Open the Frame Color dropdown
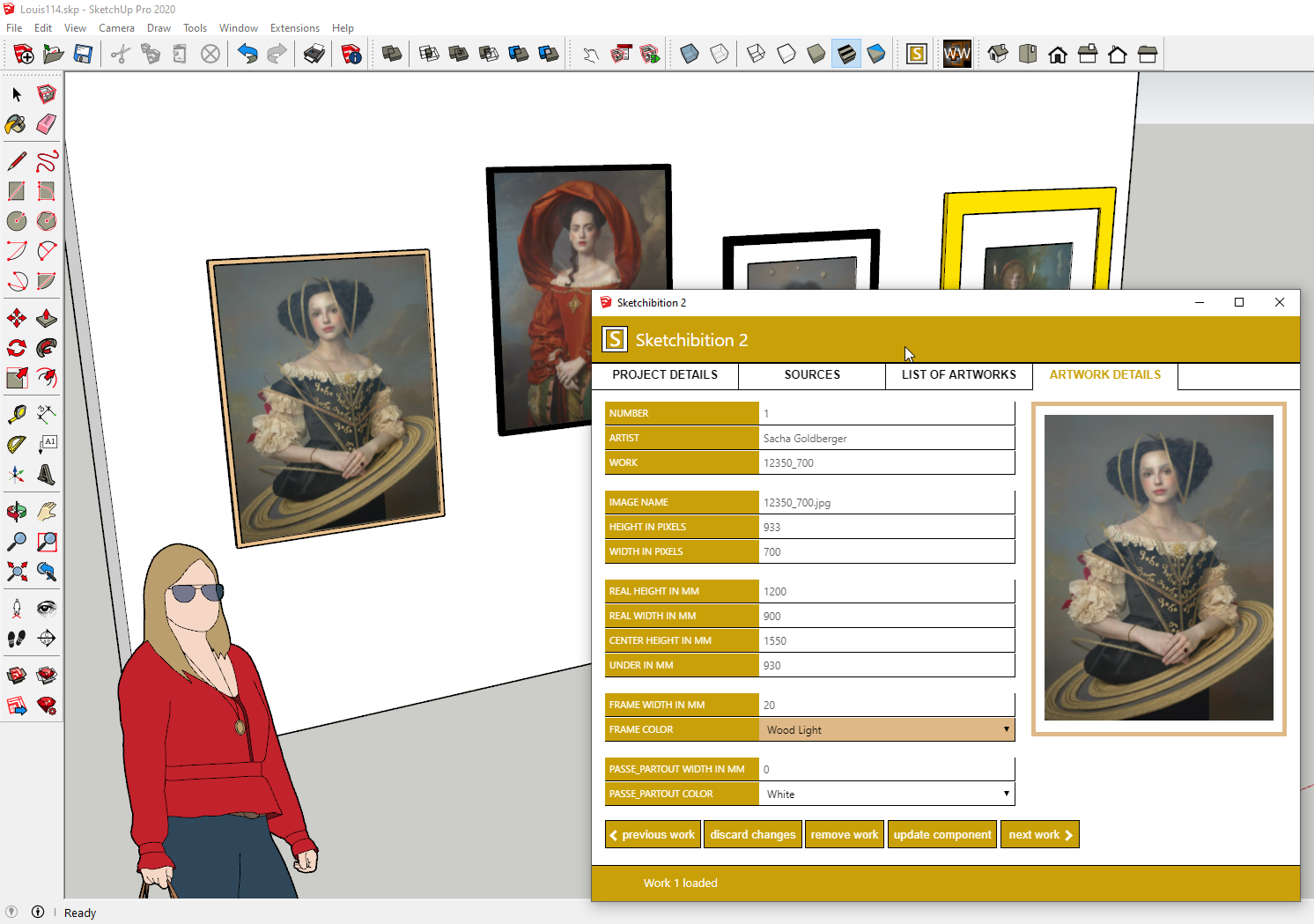This screenshot has height=924, width=1314. click(887, 729)
